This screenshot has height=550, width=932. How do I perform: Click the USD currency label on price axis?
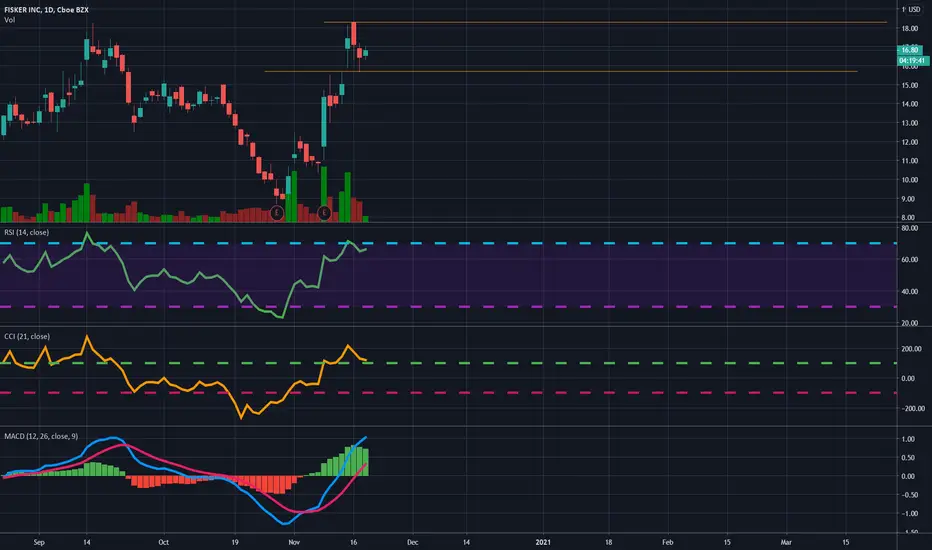(x=914, y=10)
